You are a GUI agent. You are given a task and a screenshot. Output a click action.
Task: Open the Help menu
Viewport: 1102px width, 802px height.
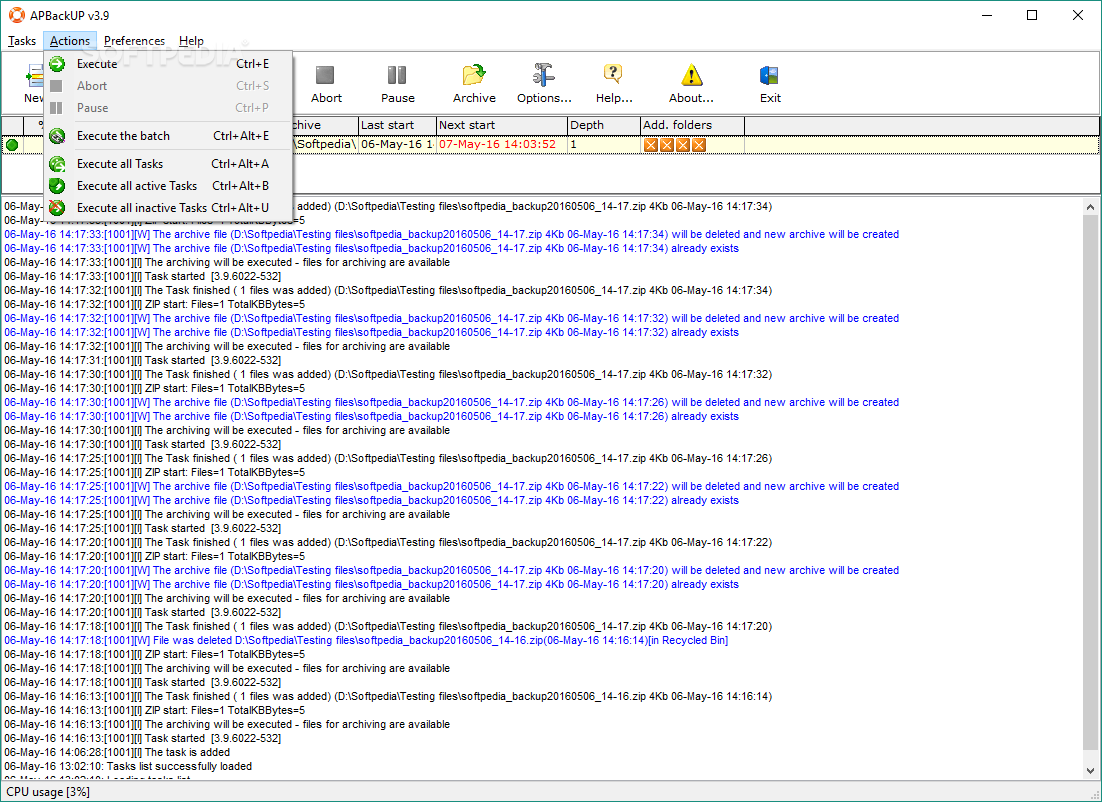(191, 41)
